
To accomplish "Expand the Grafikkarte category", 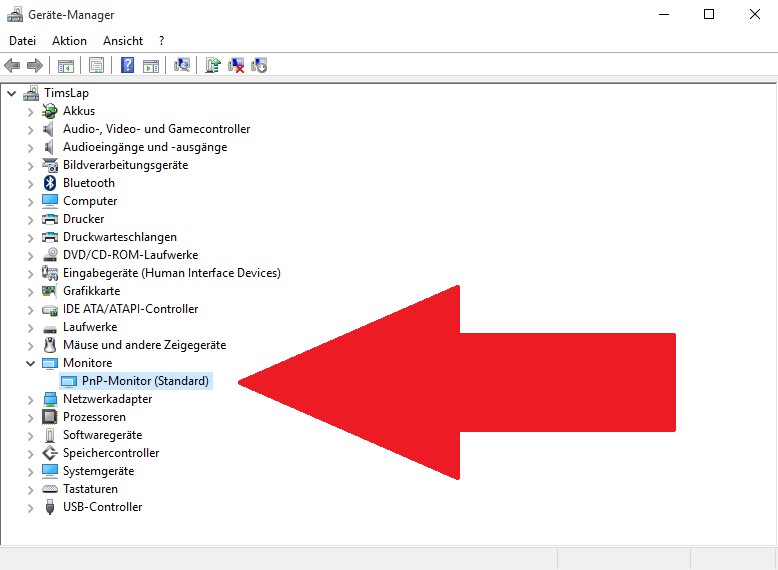I will coord(30,291).
